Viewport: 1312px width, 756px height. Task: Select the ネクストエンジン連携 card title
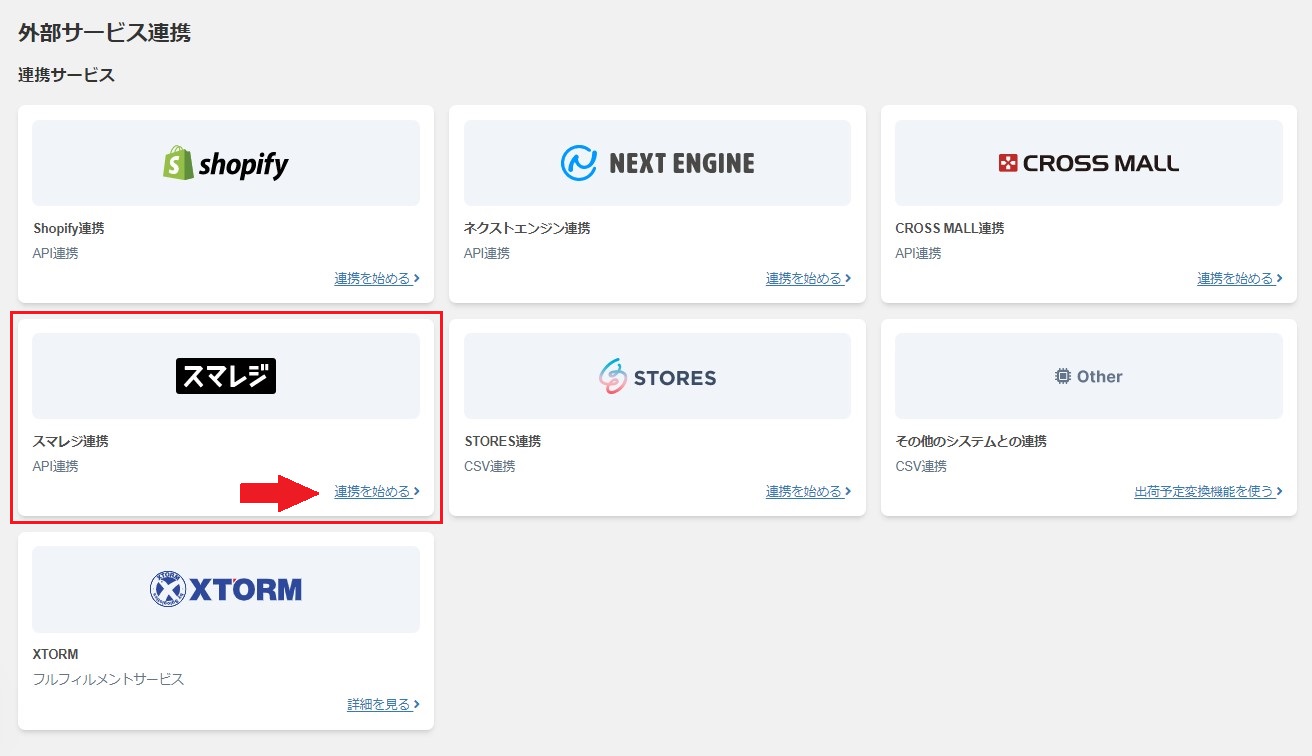[x=527, y=229]
